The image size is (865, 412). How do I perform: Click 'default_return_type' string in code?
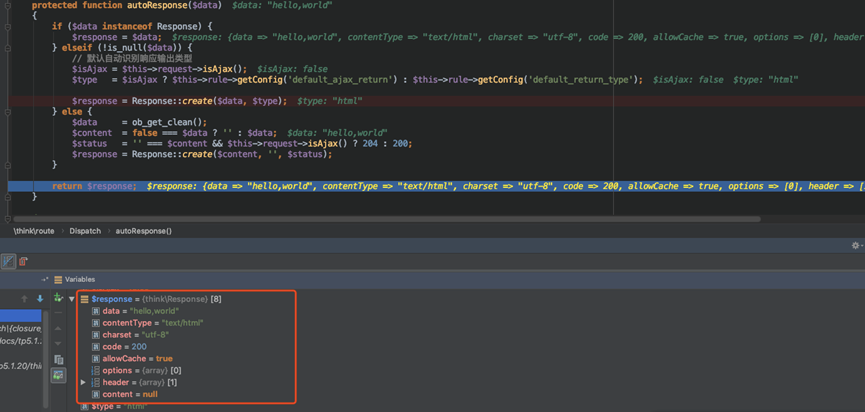pos(579,80)
